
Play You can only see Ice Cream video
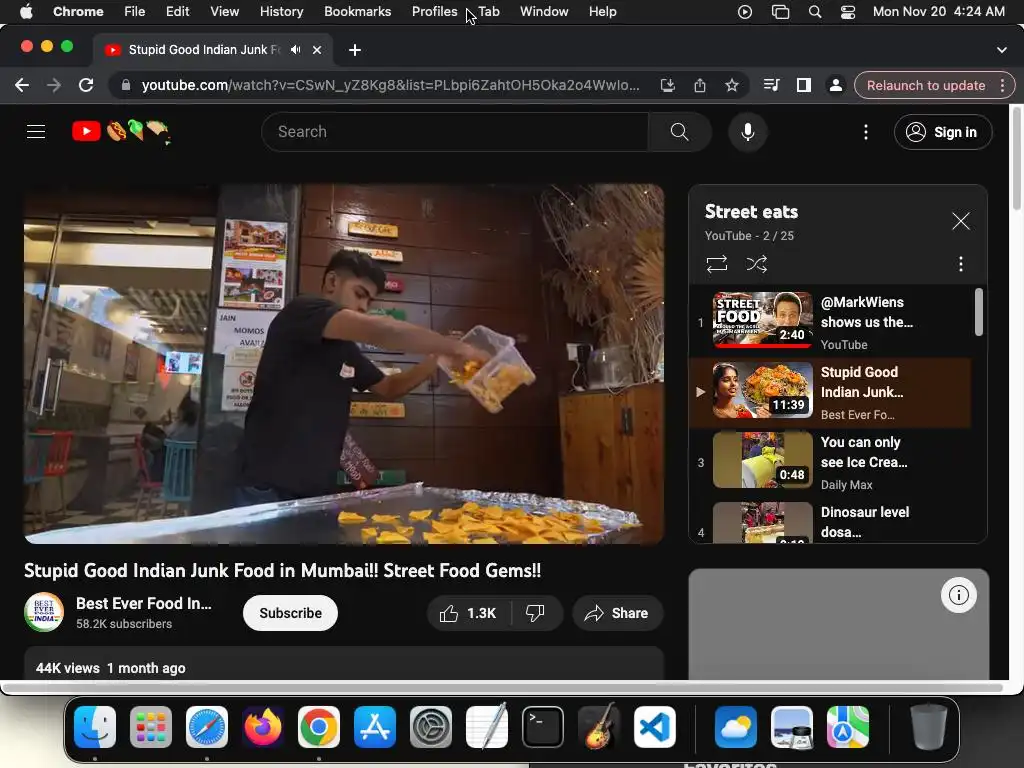pos(830,462)
